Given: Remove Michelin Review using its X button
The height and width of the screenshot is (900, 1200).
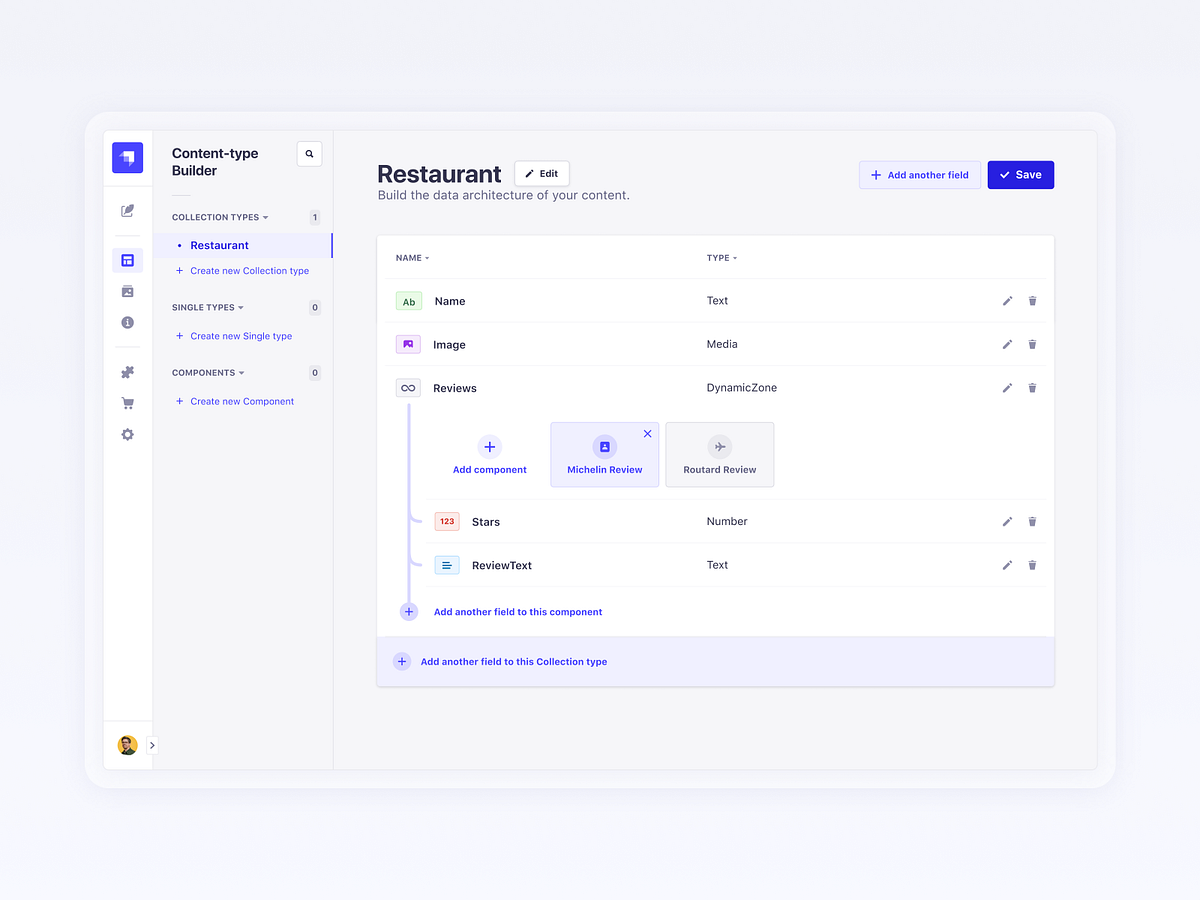Looking at the screenshot, I should click(647, 434).
